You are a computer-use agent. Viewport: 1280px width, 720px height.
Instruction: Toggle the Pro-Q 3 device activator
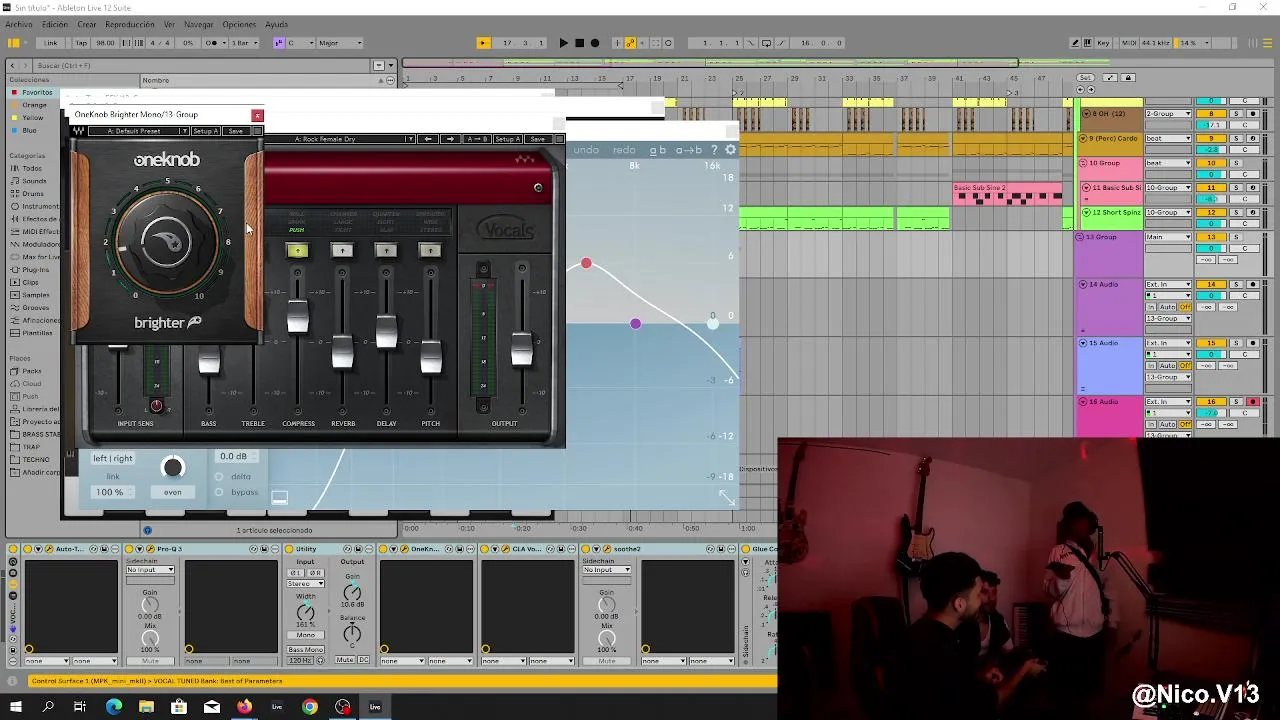click(131, 549)
